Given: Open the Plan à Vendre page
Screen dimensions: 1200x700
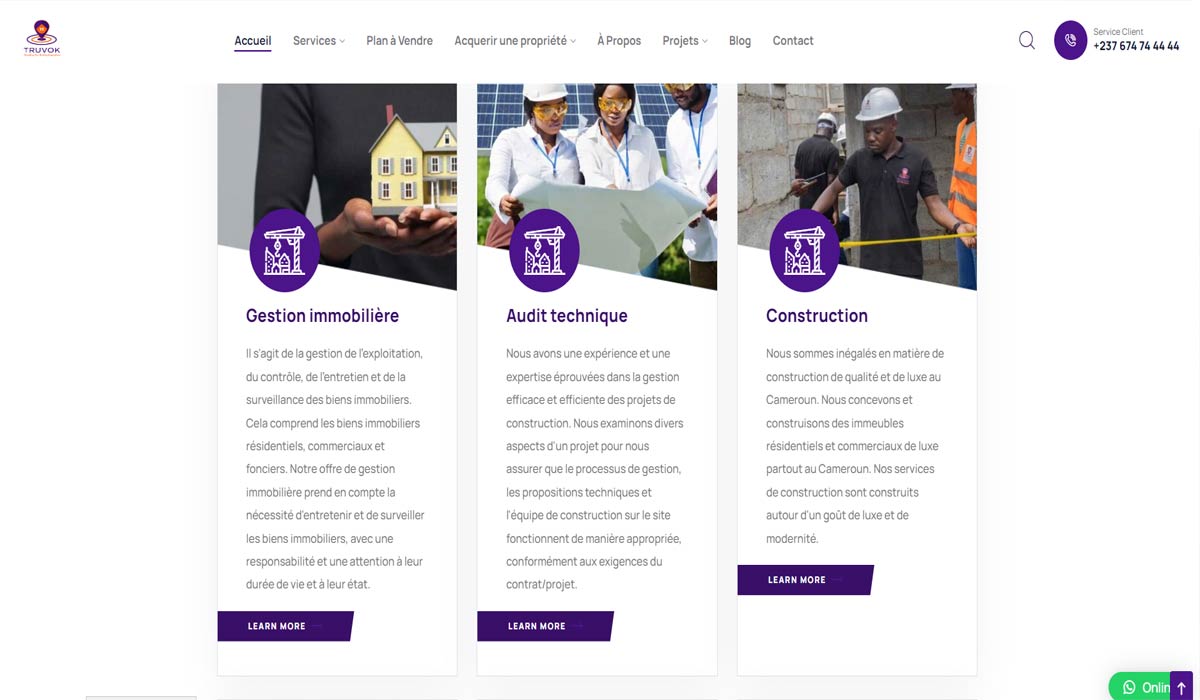Looking at the screenshot, I should 400,41.
